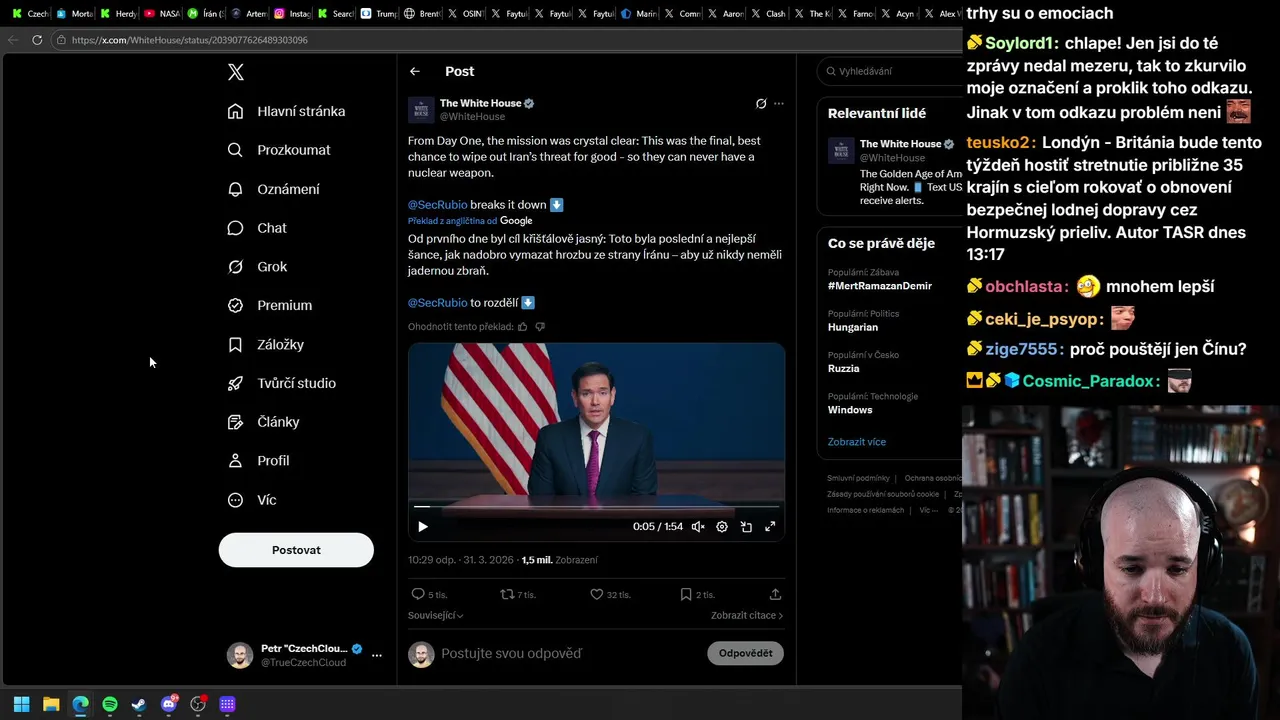Open video settings gear
This screenshot has width=1280, height=720.
tap(722, 527)
